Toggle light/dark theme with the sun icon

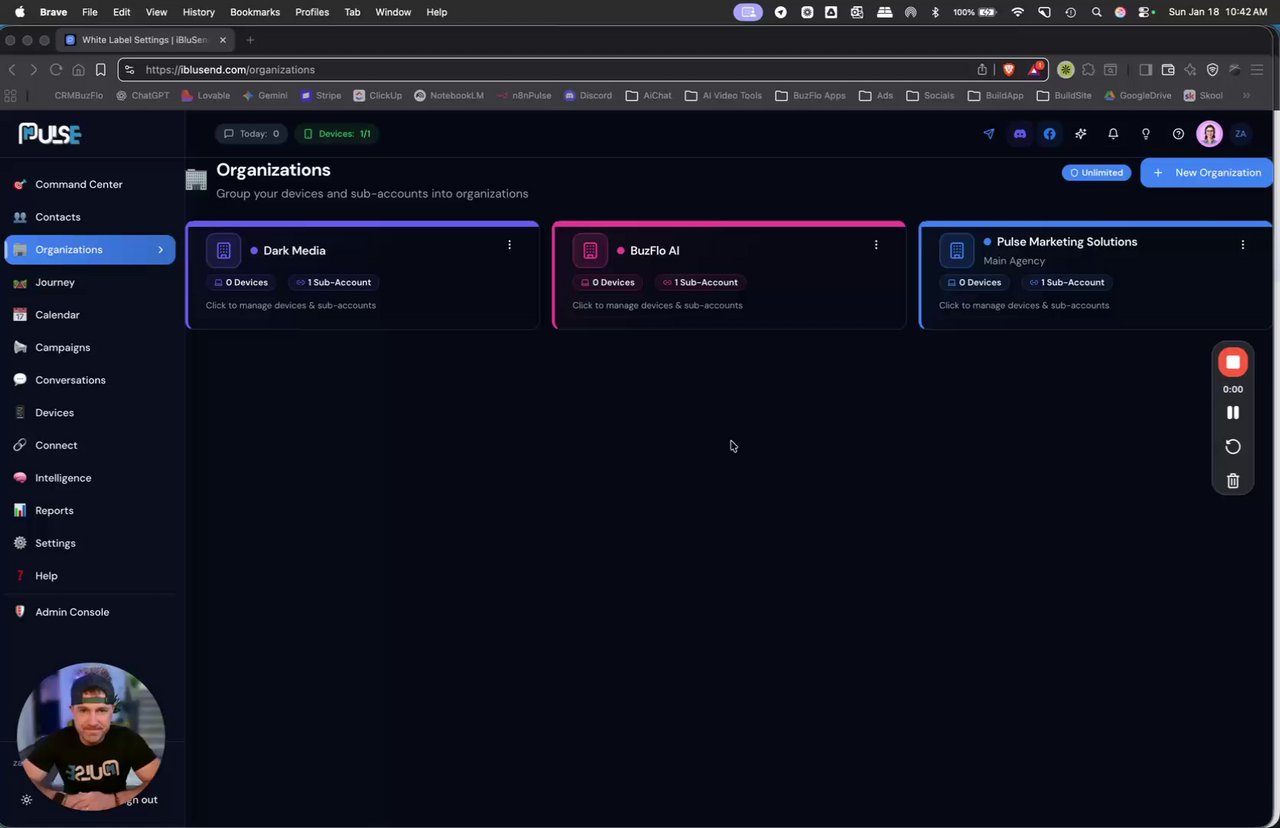click(26, 800)
